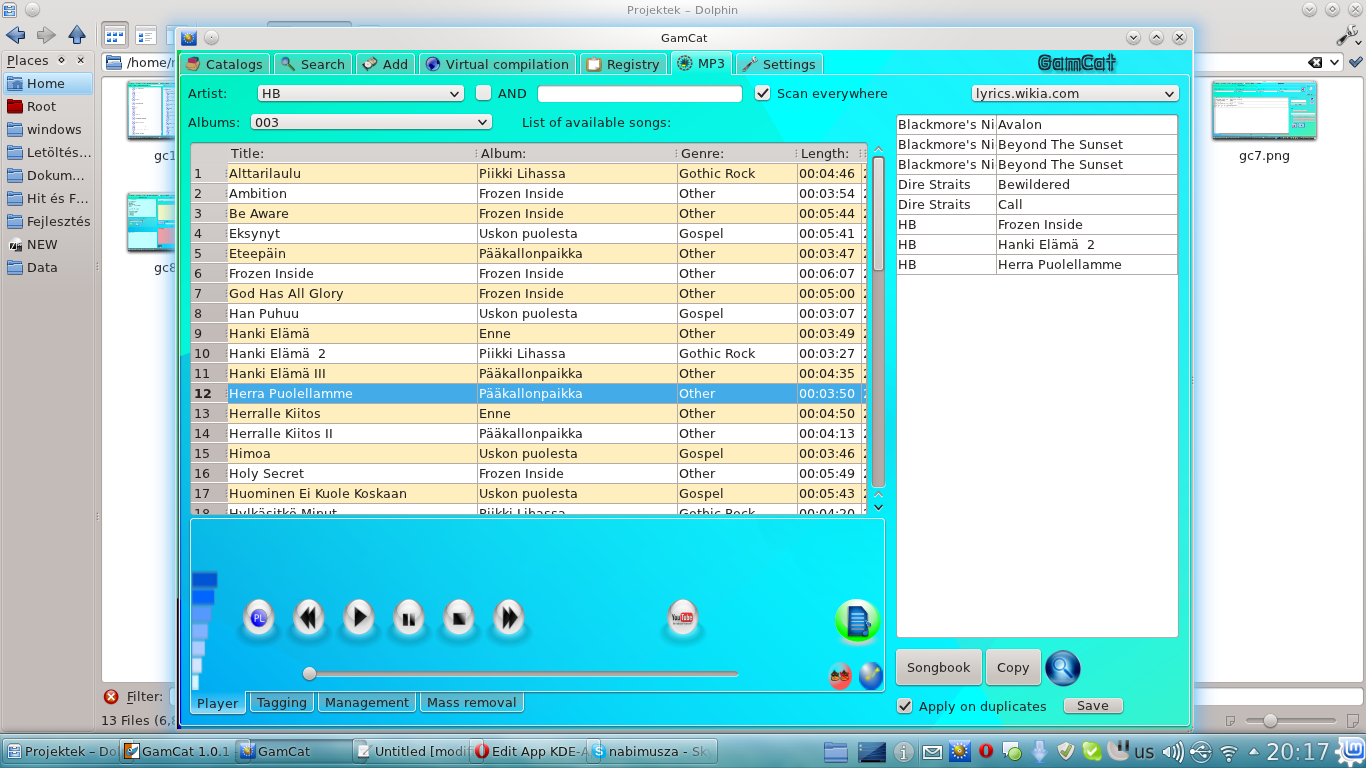Switch to the Tagging bottom tab
Image resolution: width=1366 pixels, height=768 pixels.
281,702
